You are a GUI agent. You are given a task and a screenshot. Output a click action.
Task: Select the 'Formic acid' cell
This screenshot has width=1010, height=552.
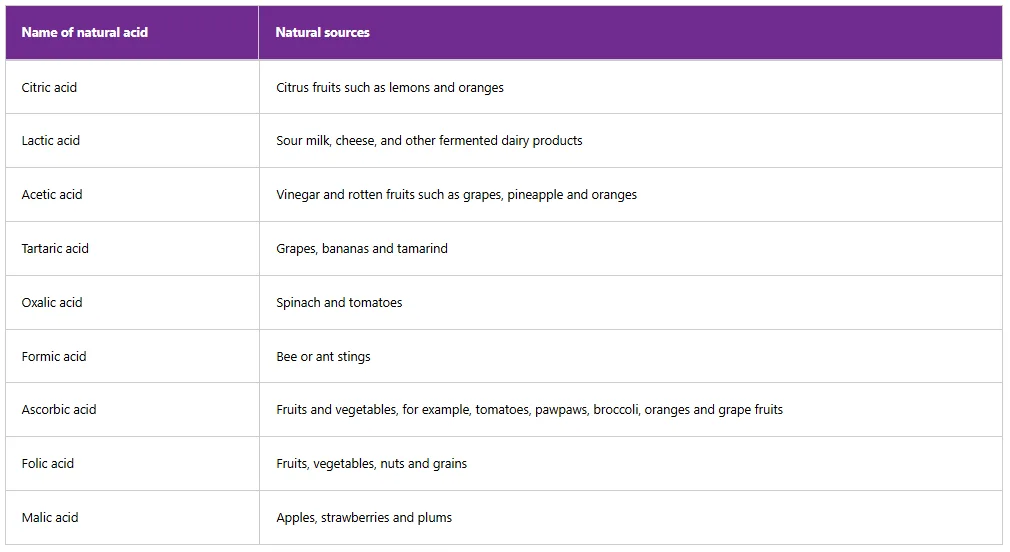pos(54,357)
